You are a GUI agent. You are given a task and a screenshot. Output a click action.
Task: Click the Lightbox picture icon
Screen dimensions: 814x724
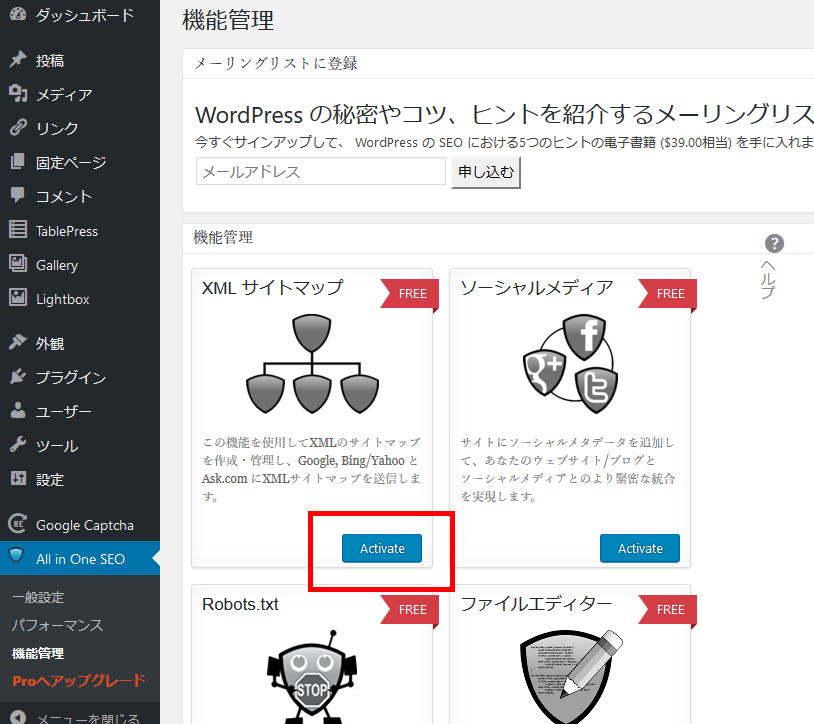[x=18, y=298]
